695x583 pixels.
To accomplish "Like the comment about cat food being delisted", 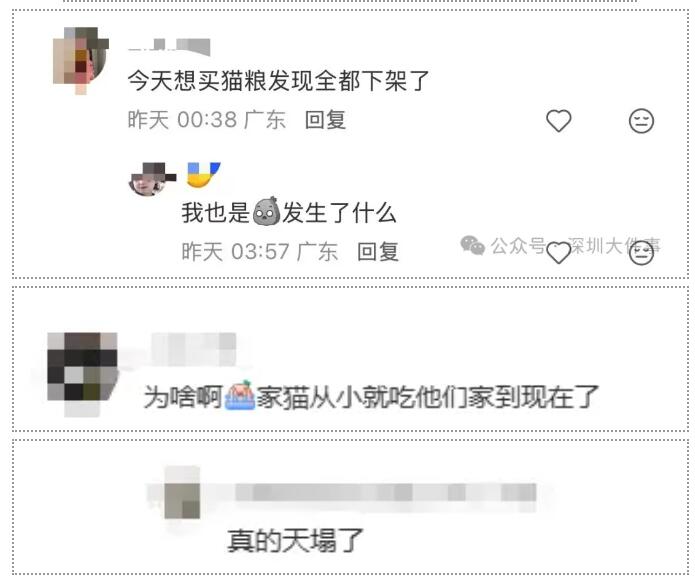I will [x=558, y=121].
